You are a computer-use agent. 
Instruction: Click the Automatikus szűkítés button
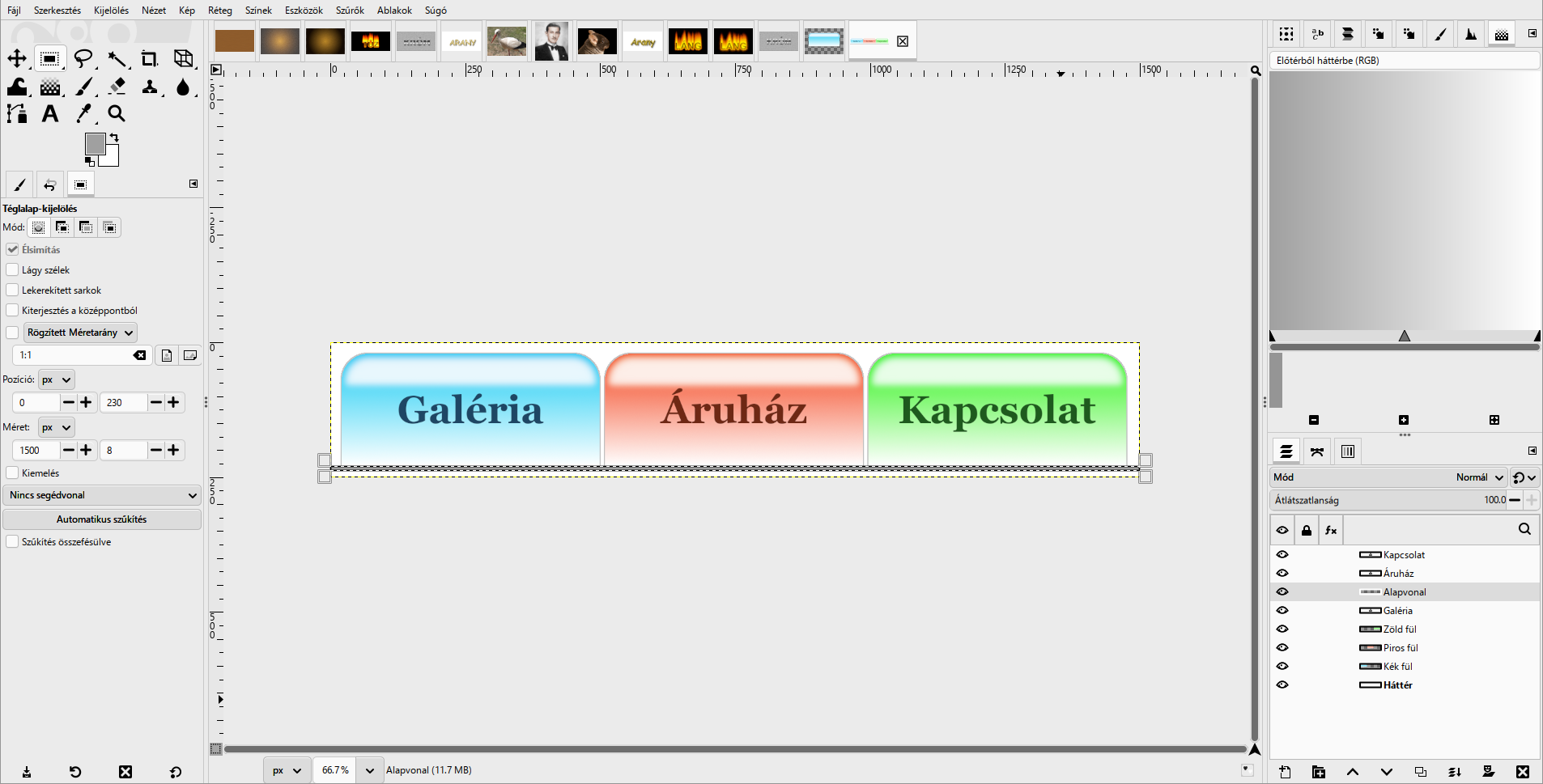[102, 519]
